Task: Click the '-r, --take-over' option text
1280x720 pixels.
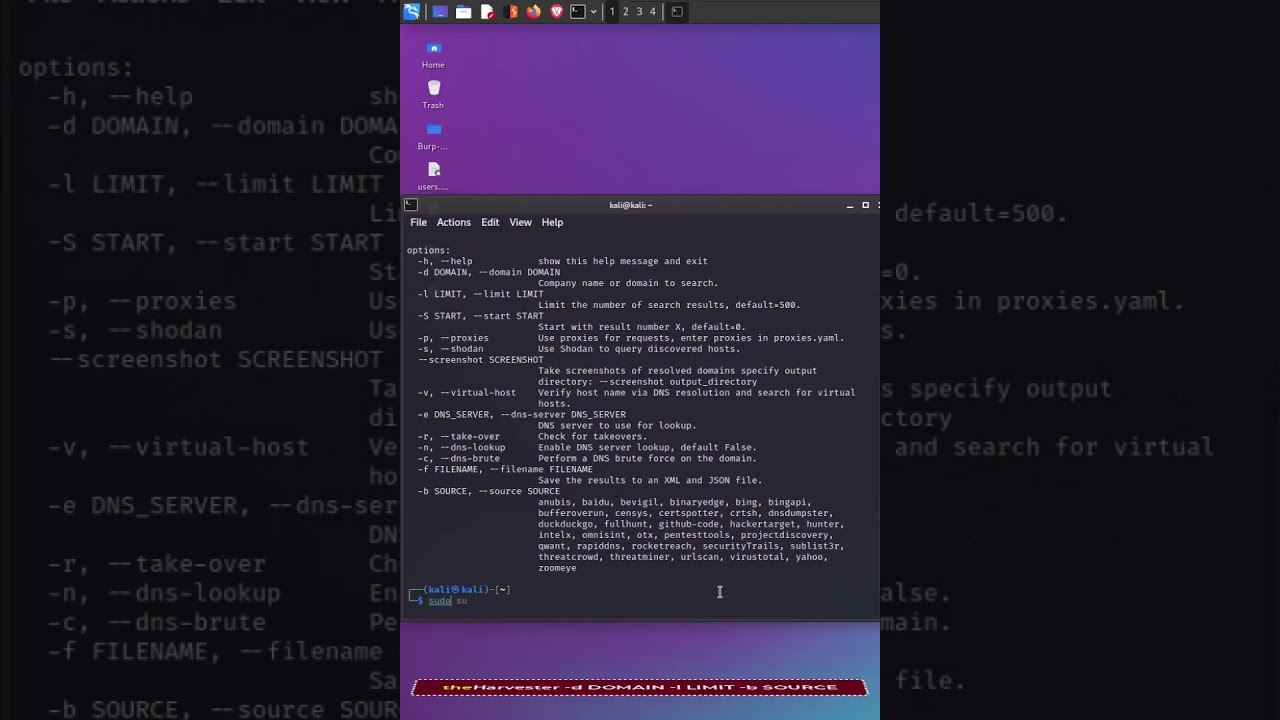Action: tap(459, 437)
